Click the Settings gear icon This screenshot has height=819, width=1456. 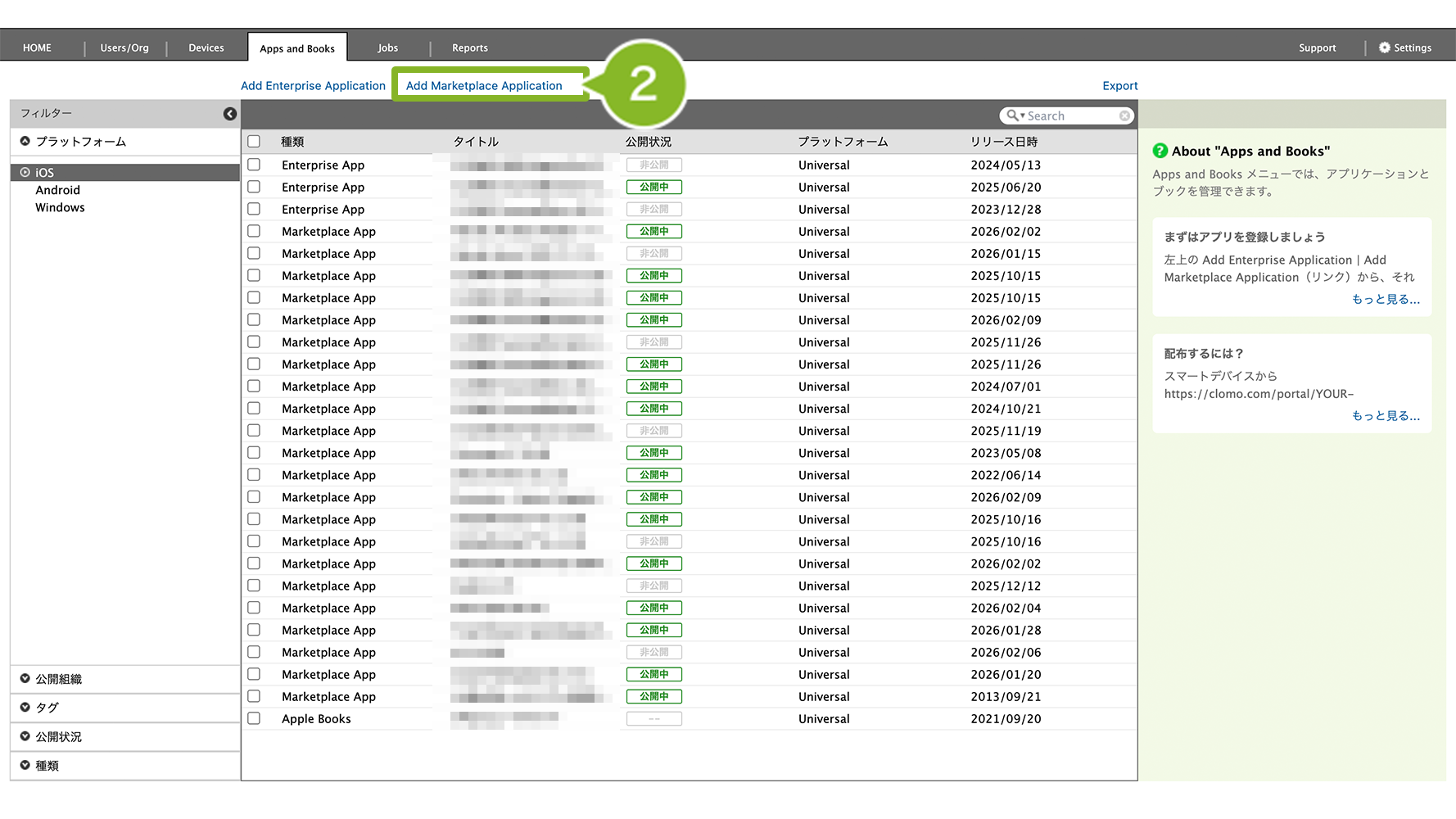tap(1384, 48)
